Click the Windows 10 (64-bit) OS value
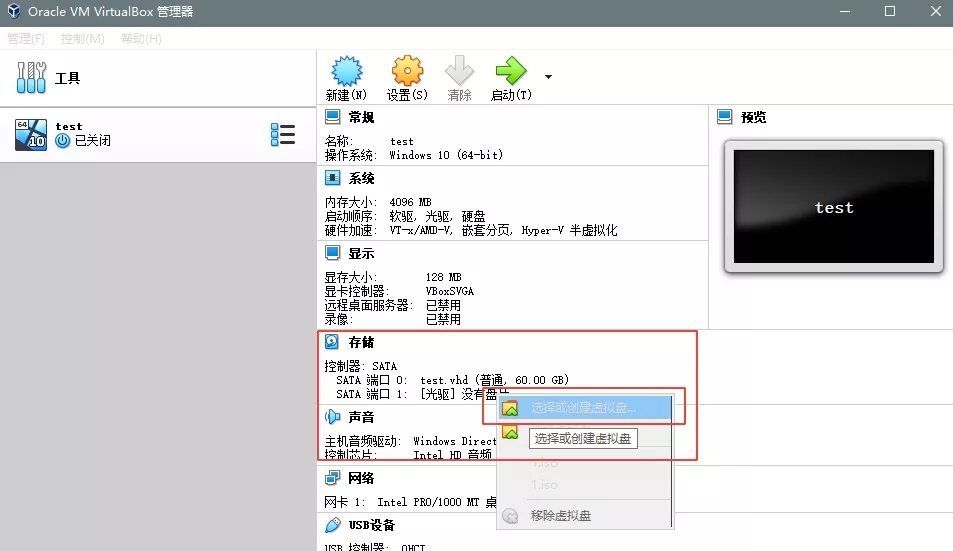 point(446,155)
